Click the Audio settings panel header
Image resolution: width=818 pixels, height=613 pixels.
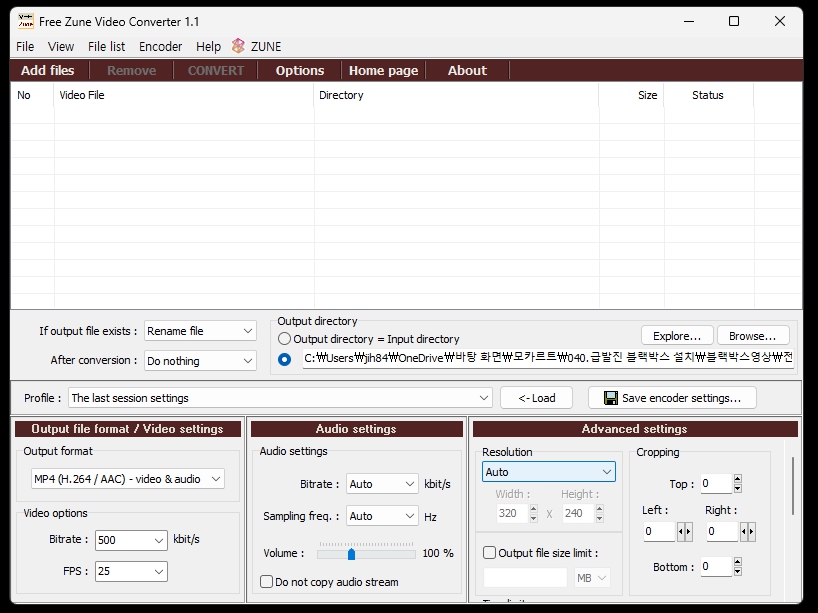356,429
